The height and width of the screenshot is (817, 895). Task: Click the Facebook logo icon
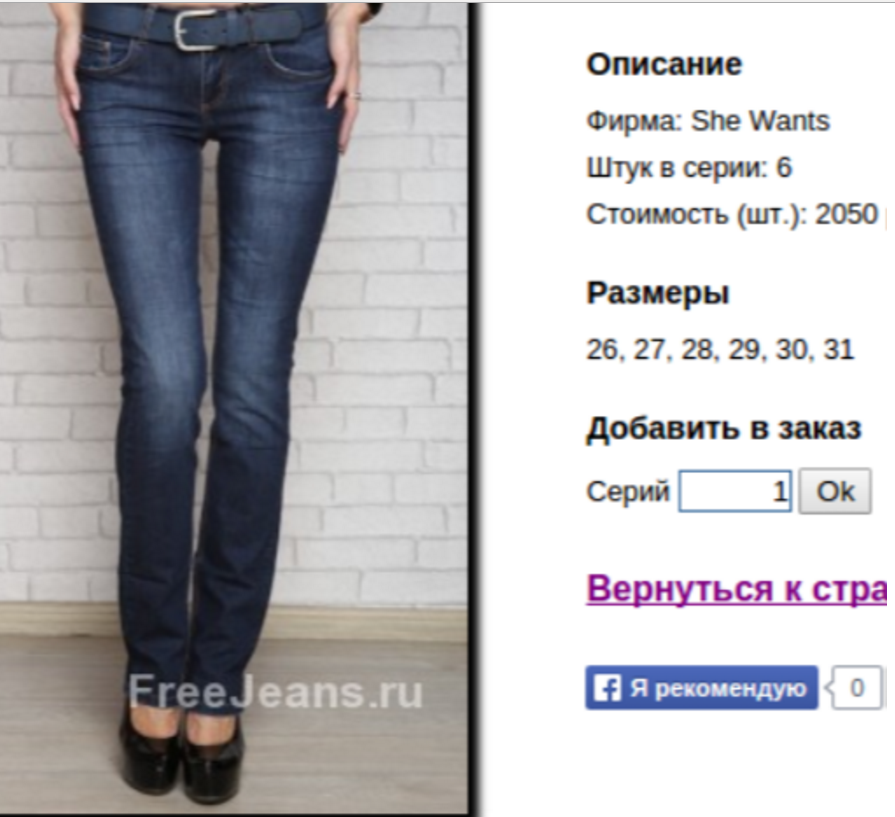(x=607, y=688)
